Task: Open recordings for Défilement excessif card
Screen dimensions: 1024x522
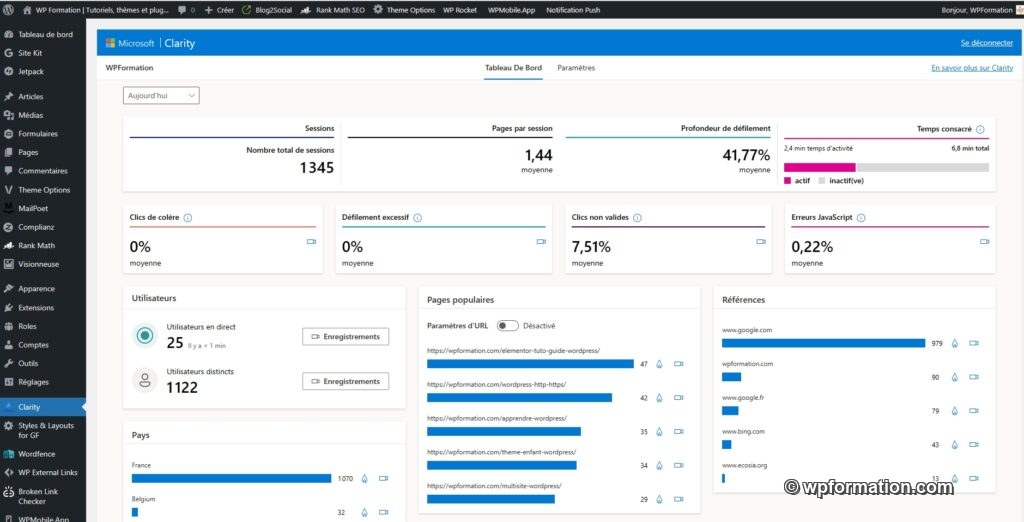Action: 541,242
